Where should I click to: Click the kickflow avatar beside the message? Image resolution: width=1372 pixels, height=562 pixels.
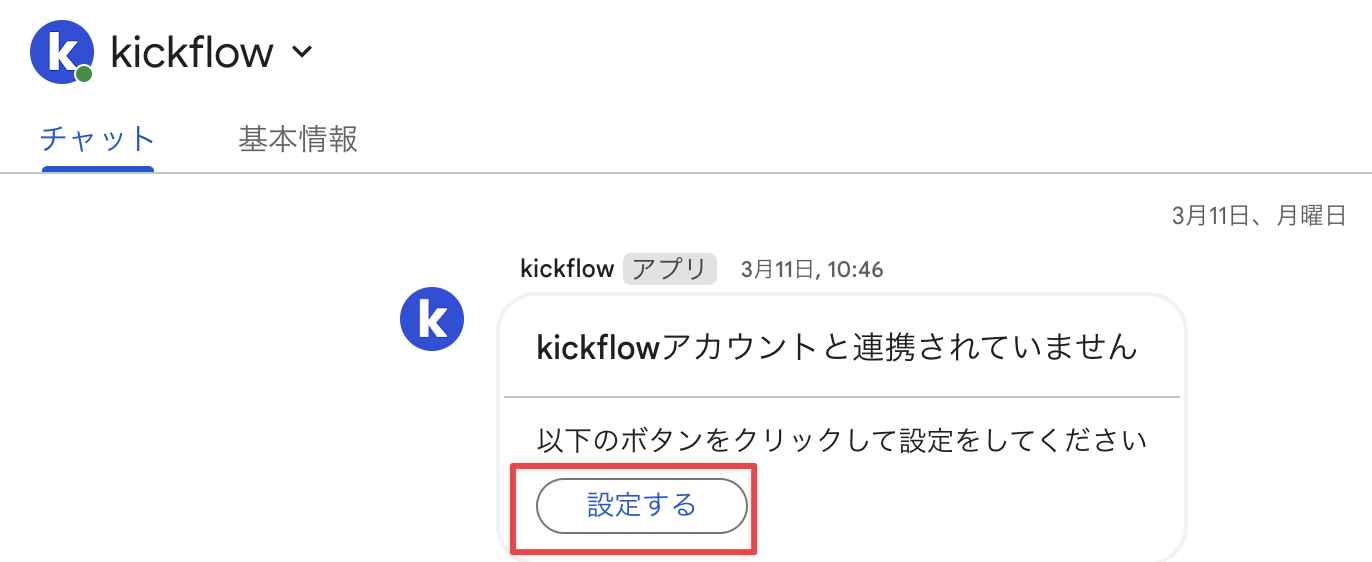pyautogui.click(x=432, y=321)
